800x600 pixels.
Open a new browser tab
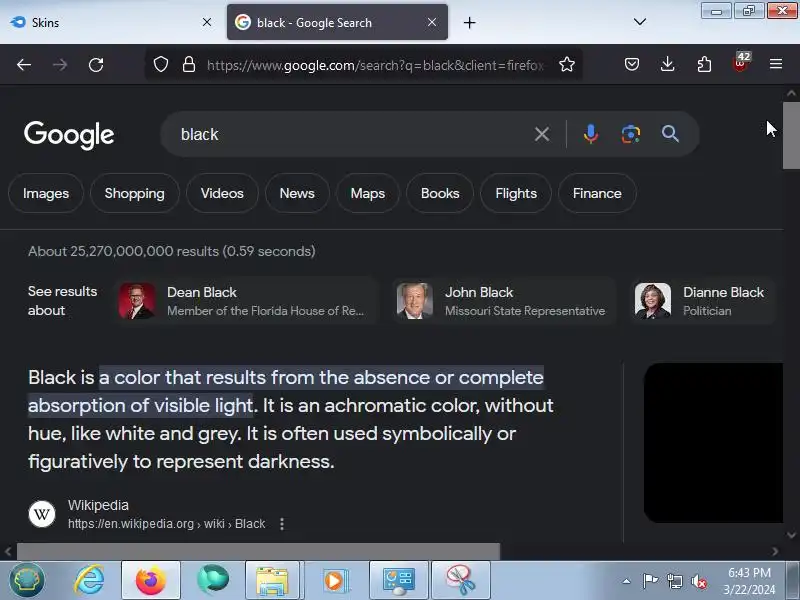point(469,22)
